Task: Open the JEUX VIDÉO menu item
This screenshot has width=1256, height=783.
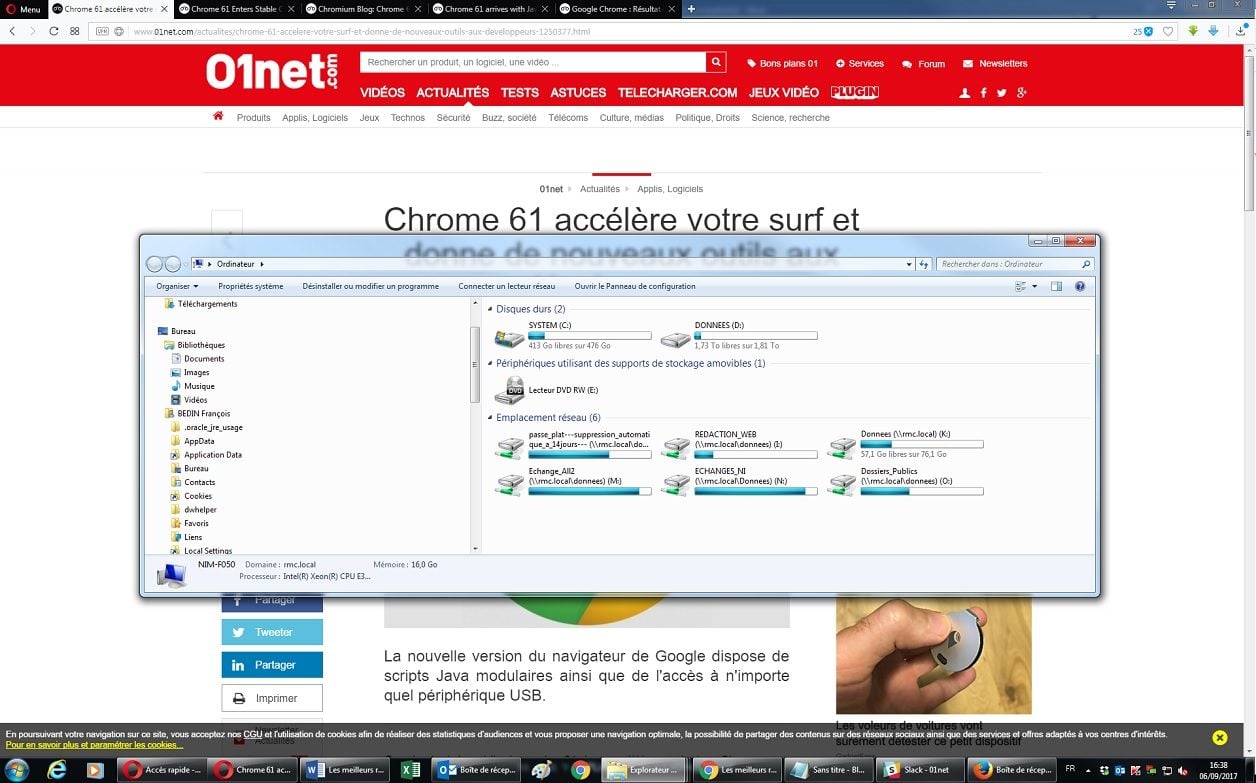Action: [x=784, y=92]
